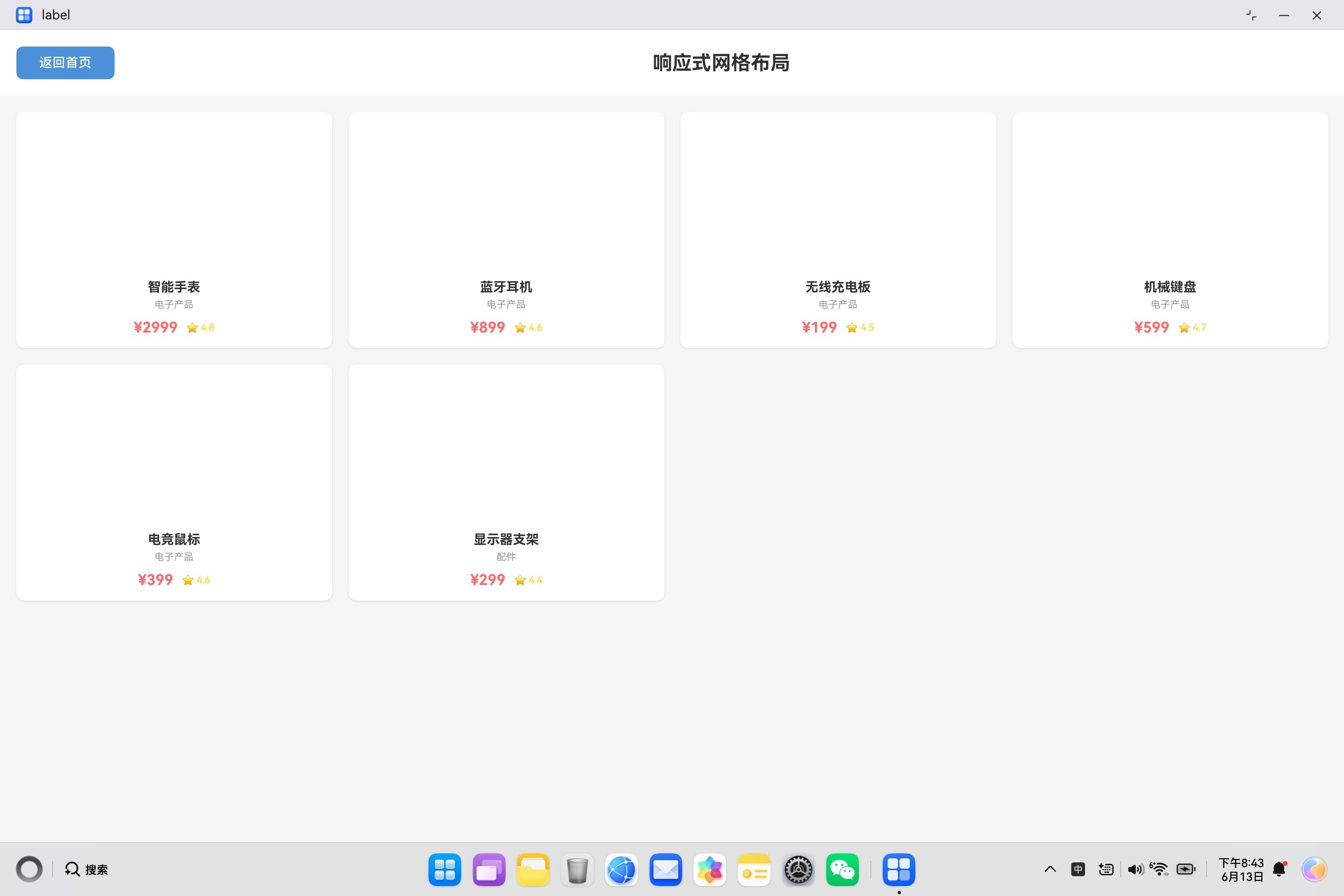
Task: Click the 响应式网格布局 page heading
Action: point(721,63)
